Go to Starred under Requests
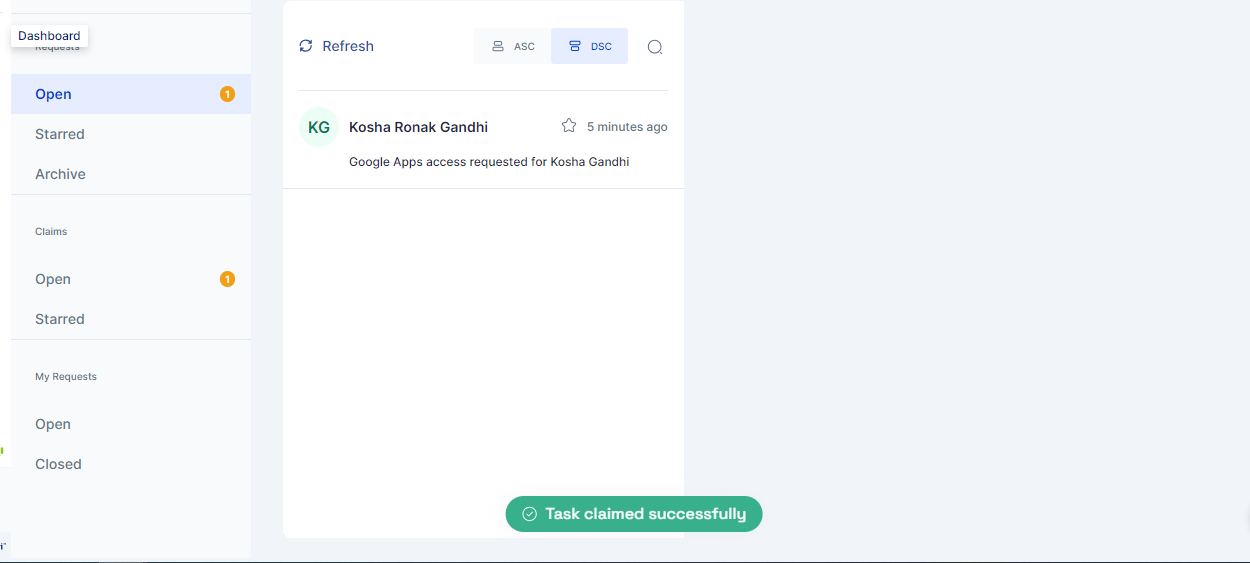Image resolution: width=1250 pixels, height=563 pixels. point(60,134)
